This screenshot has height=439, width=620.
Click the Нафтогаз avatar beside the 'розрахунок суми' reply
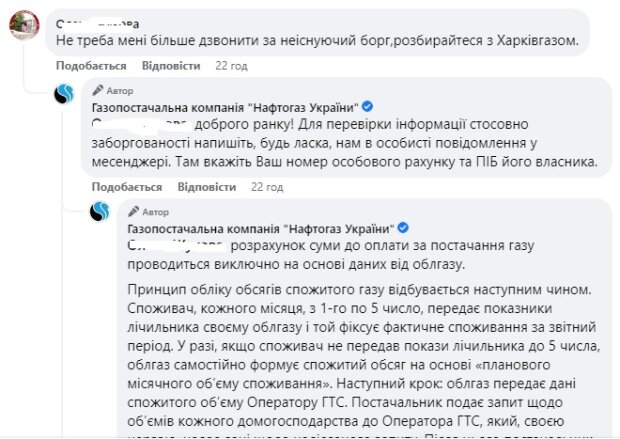(x=101, y=211)
